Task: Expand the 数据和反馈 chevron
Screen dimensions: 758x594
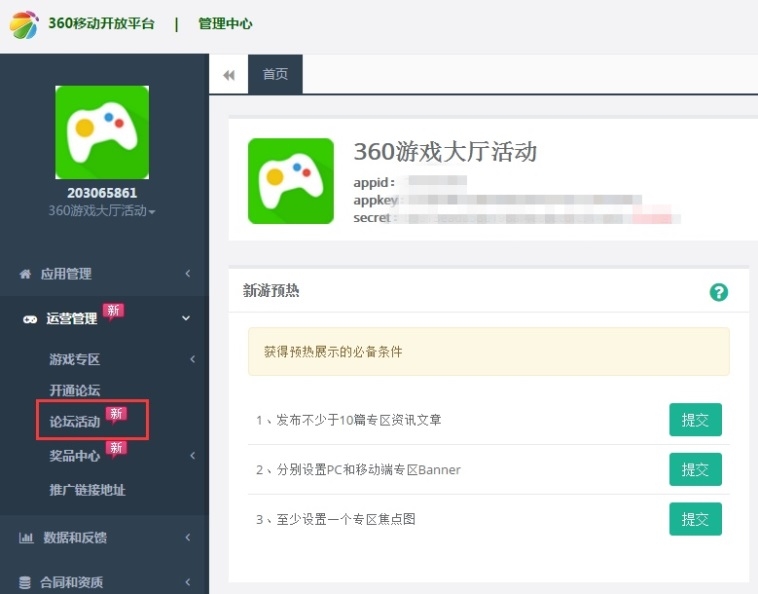Action: click(188, 537)
